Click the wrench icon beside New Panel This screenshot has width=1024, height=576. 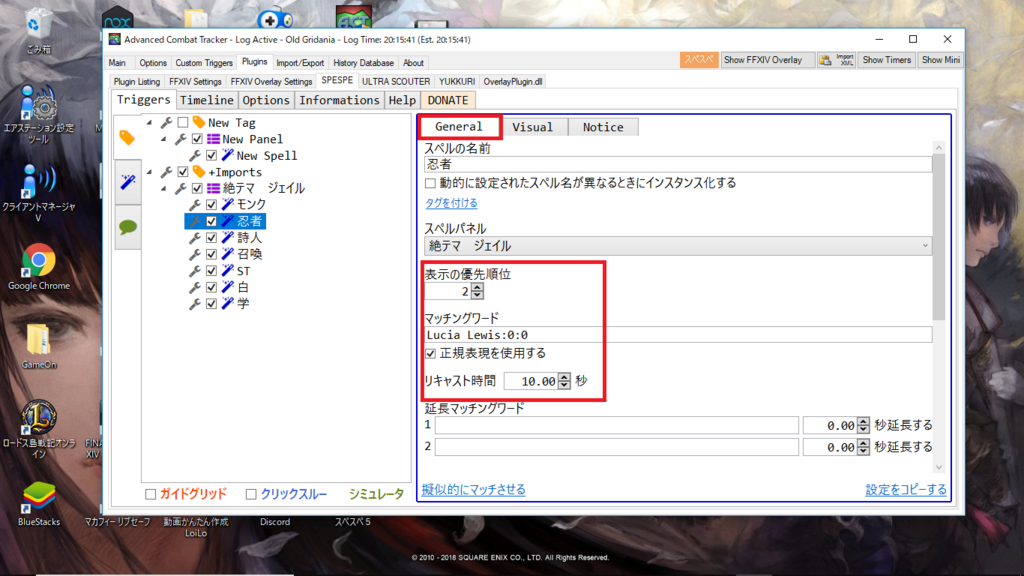tap(181, 139)
